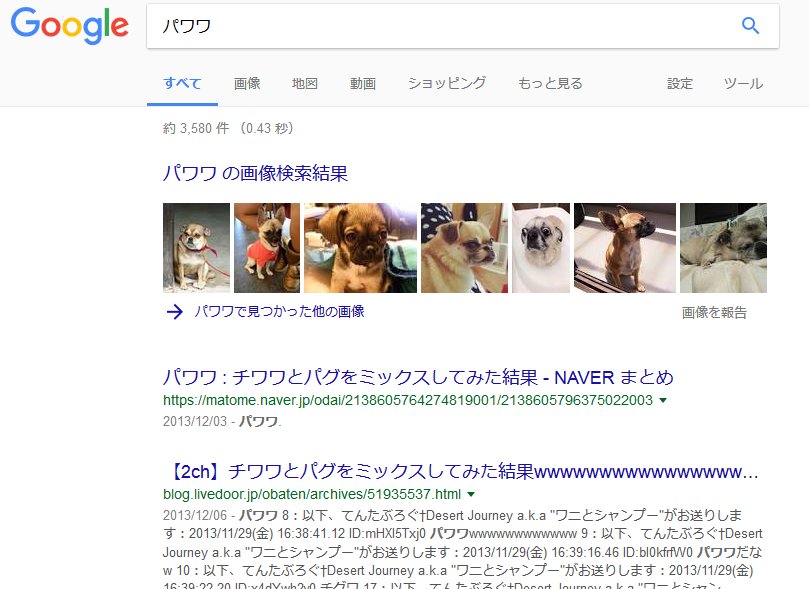Switch to the 画像 tab

point(247,83)
